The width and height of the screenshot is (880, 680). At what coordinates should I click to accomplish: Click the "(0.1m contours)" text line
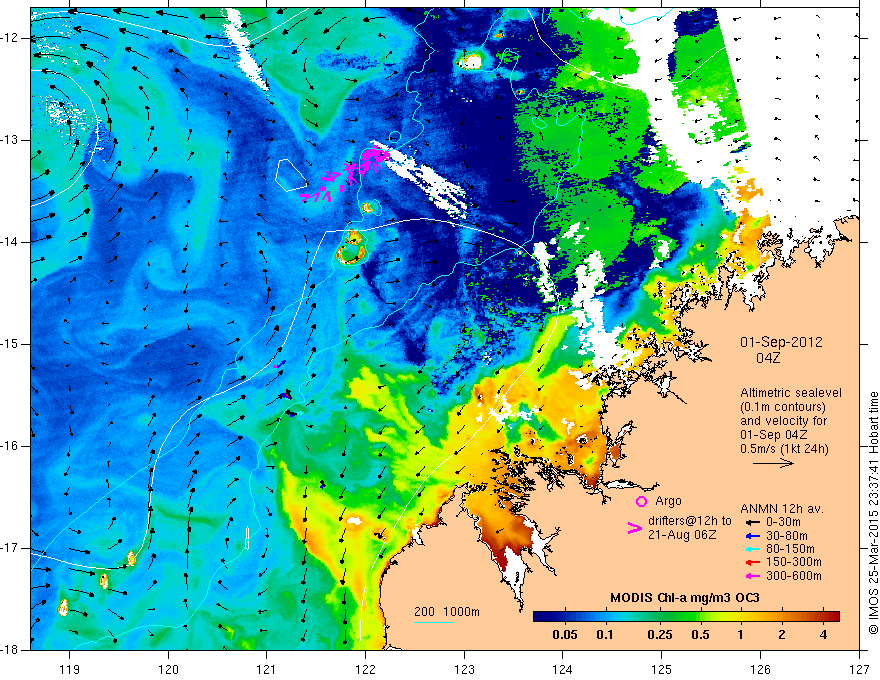click(x=783, y=407)
